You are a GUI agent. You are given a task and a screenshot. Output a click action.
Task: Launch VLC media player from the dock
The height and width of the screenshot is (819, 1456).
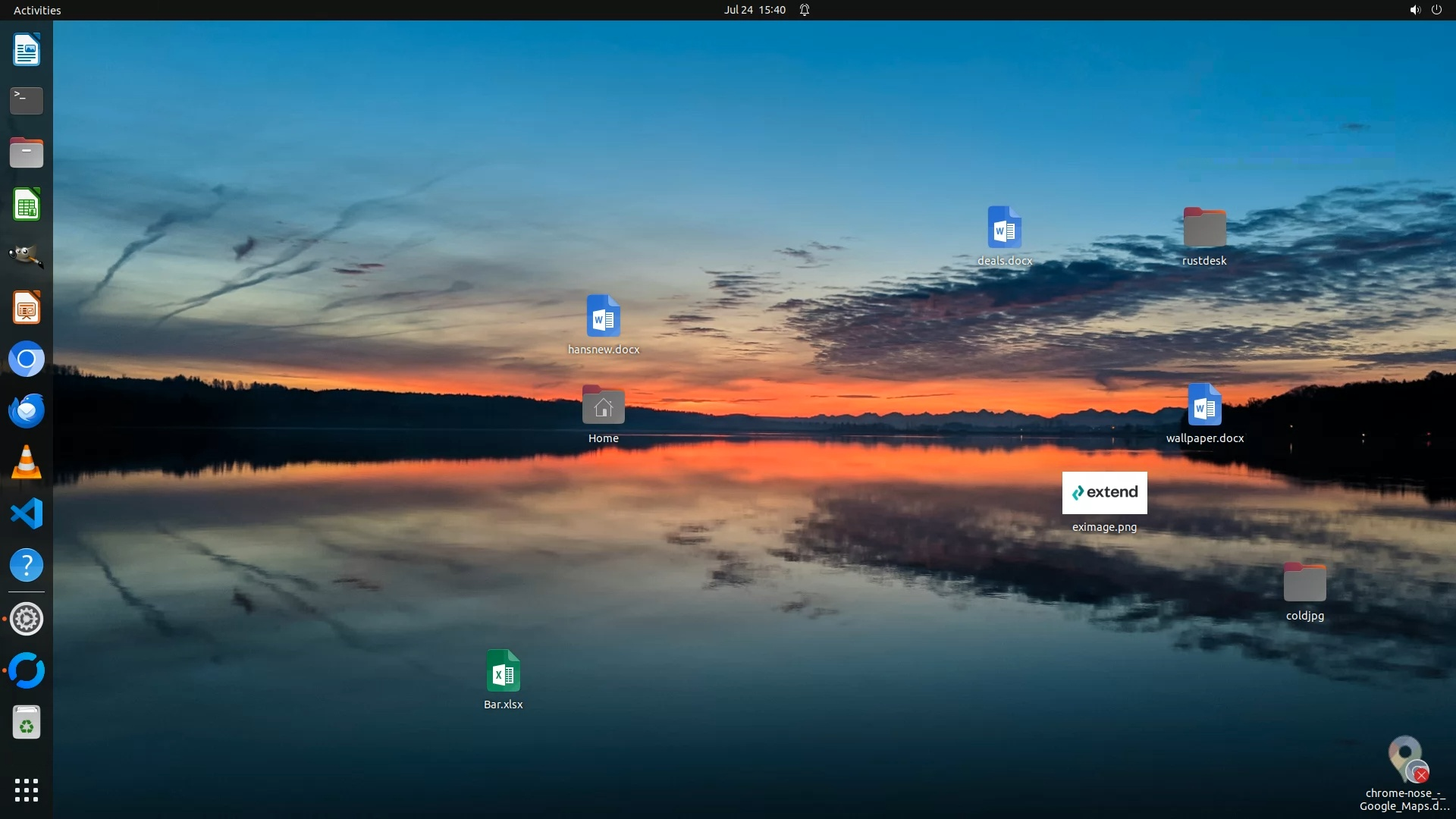27,463
